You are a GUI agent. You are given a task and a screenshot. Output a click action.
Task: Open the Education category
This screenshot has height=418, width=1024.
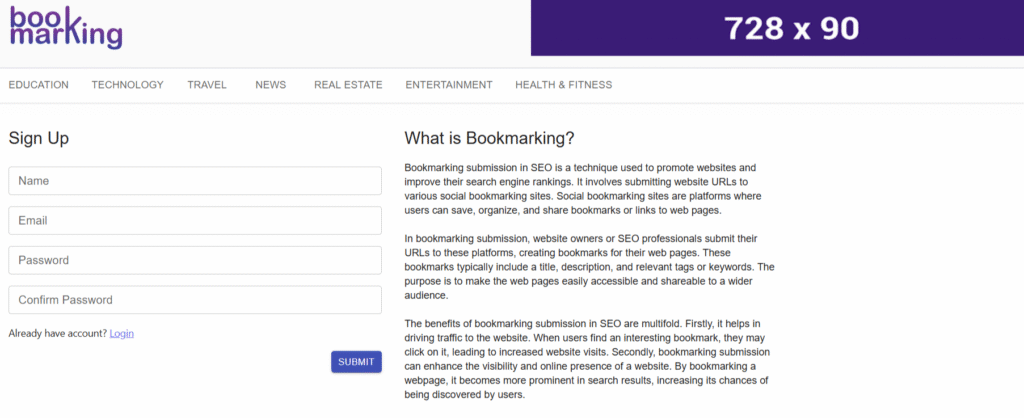click(x=39, y=85)
